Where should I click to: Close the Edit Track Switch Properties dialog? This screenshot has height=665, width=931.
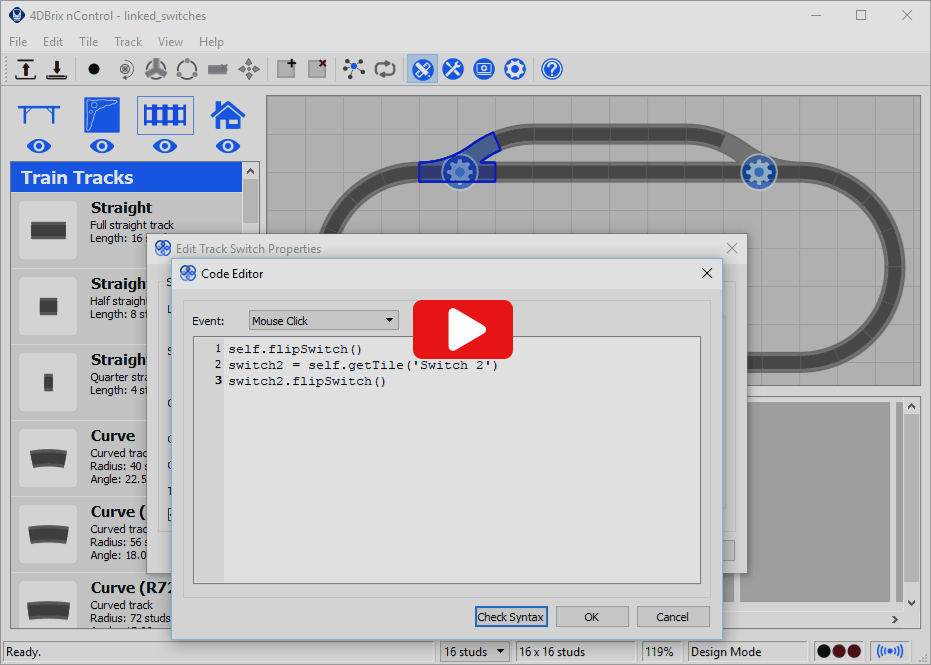click(732, 248)
